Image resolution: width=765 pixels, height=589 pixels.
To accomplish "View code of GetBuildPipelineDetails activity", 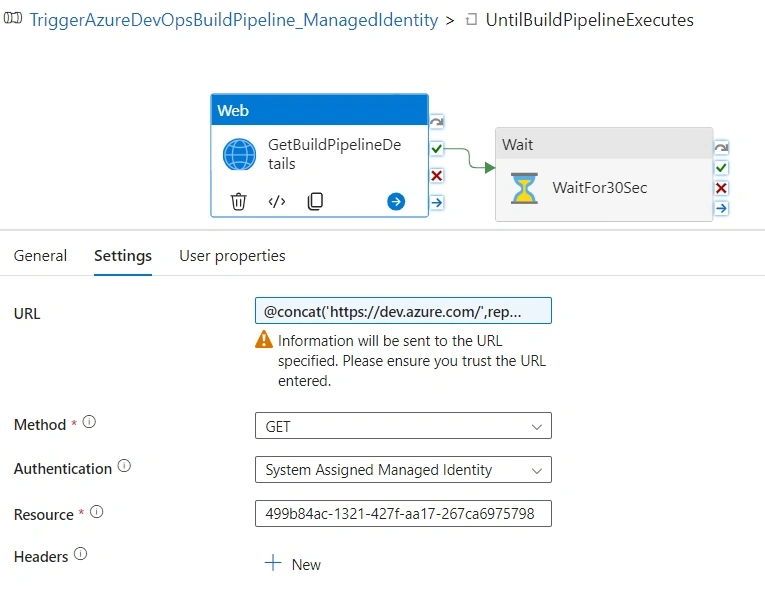I will [277, 201].
